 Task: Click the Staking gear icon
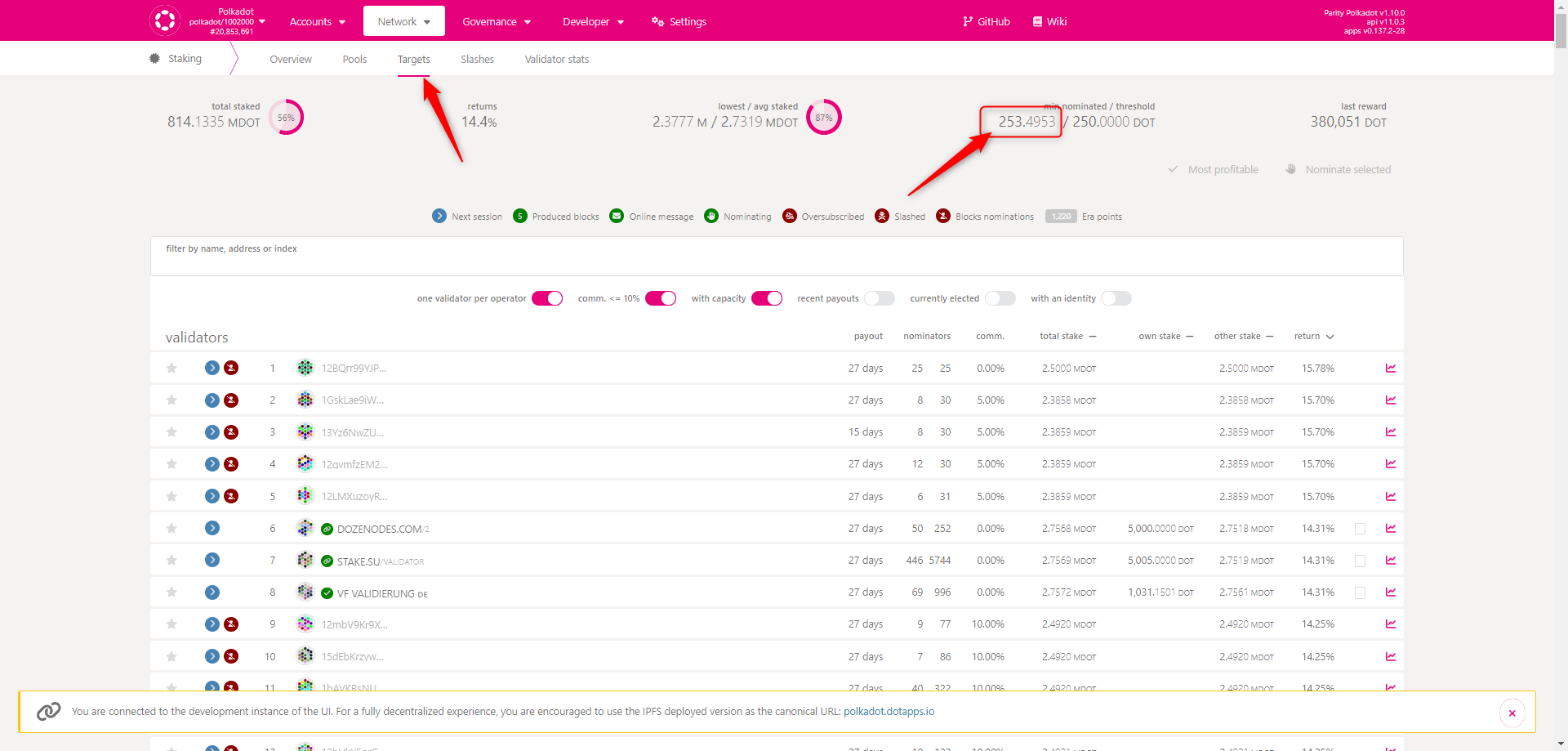tap(155, 59)
